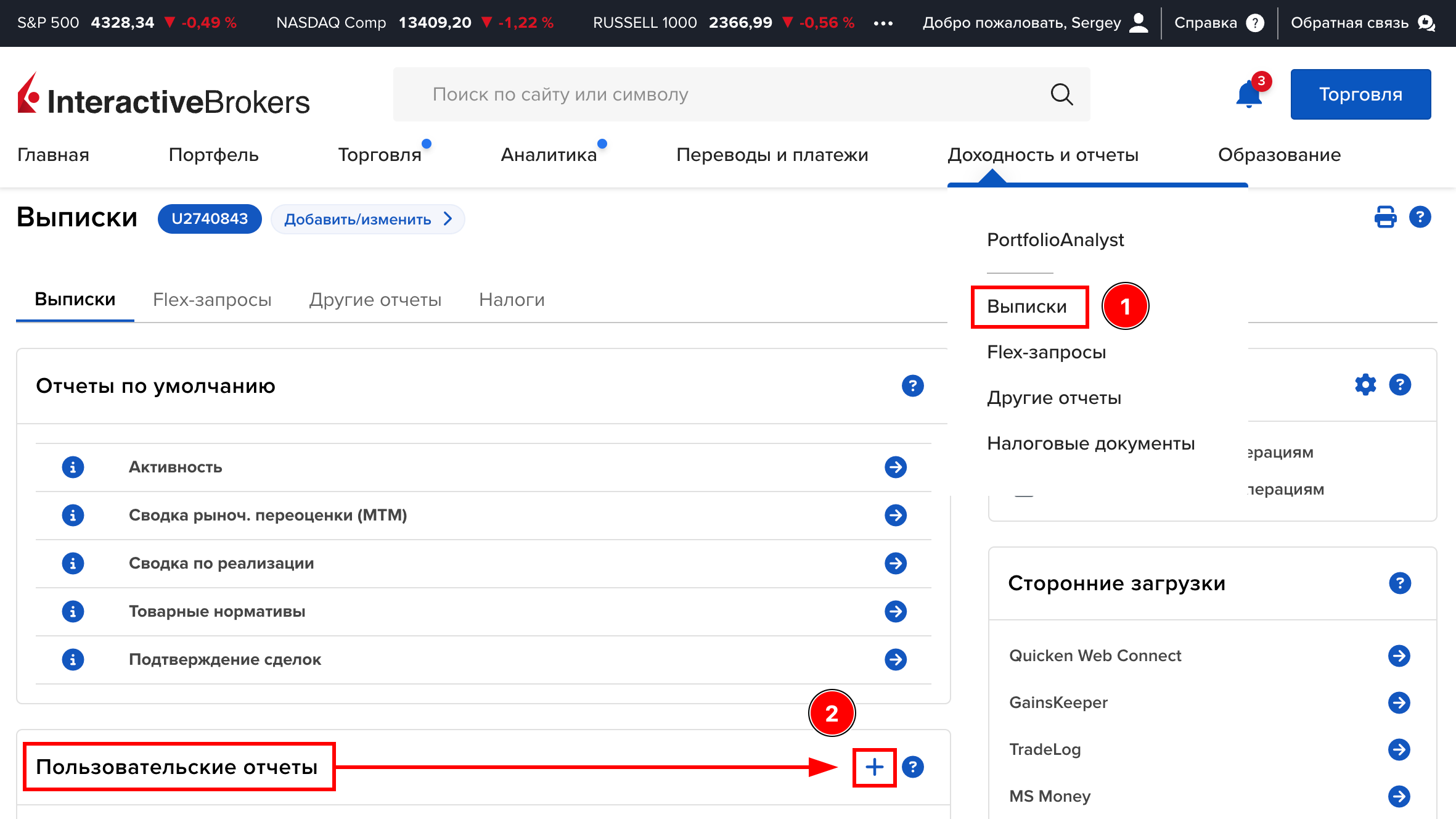Click the print icon
This screenshot has height=819, width=1456.
tap(1385, 217)
